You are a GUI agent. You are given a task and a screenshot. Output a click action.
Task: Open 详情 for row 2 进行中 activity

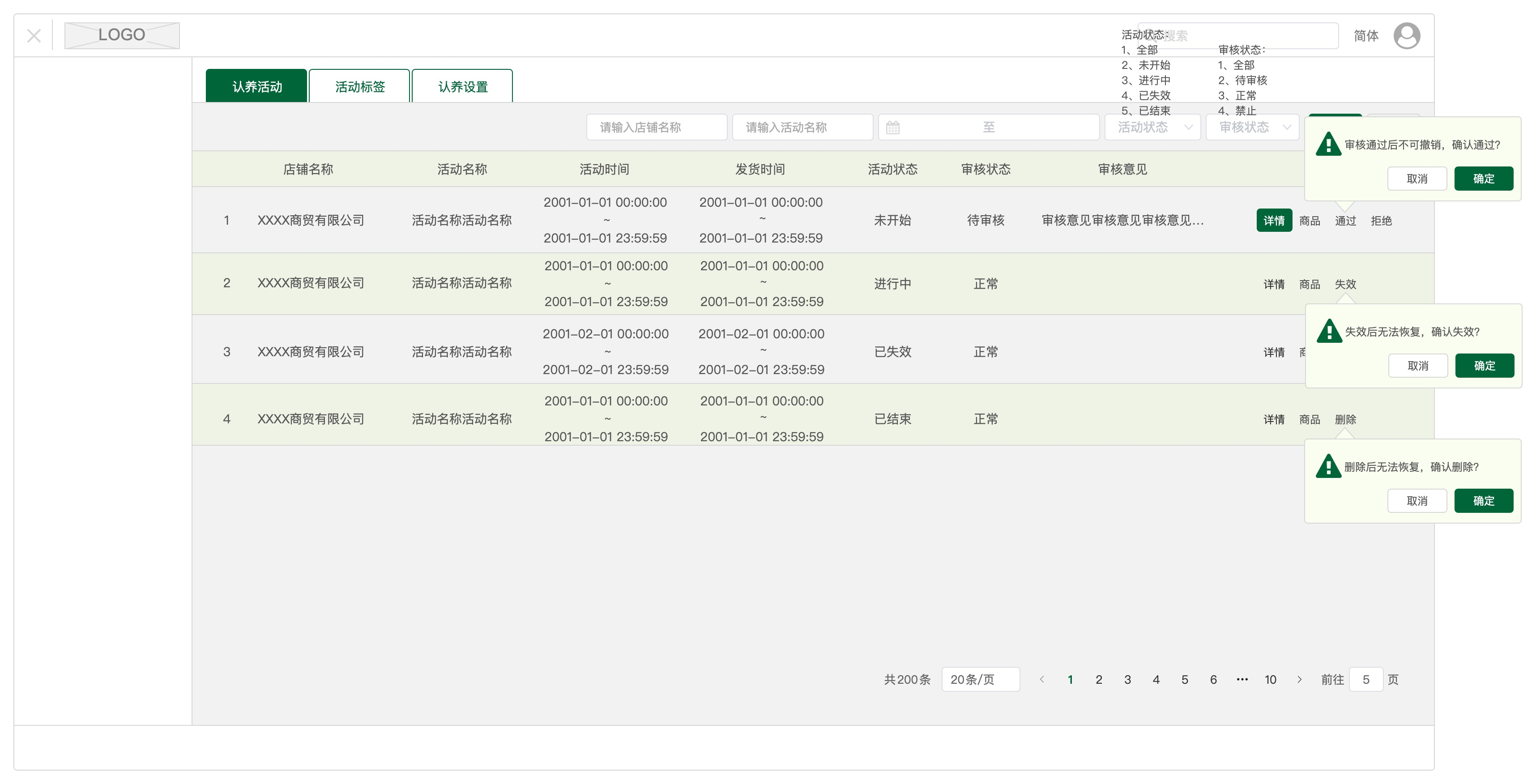click(1274, 285)
